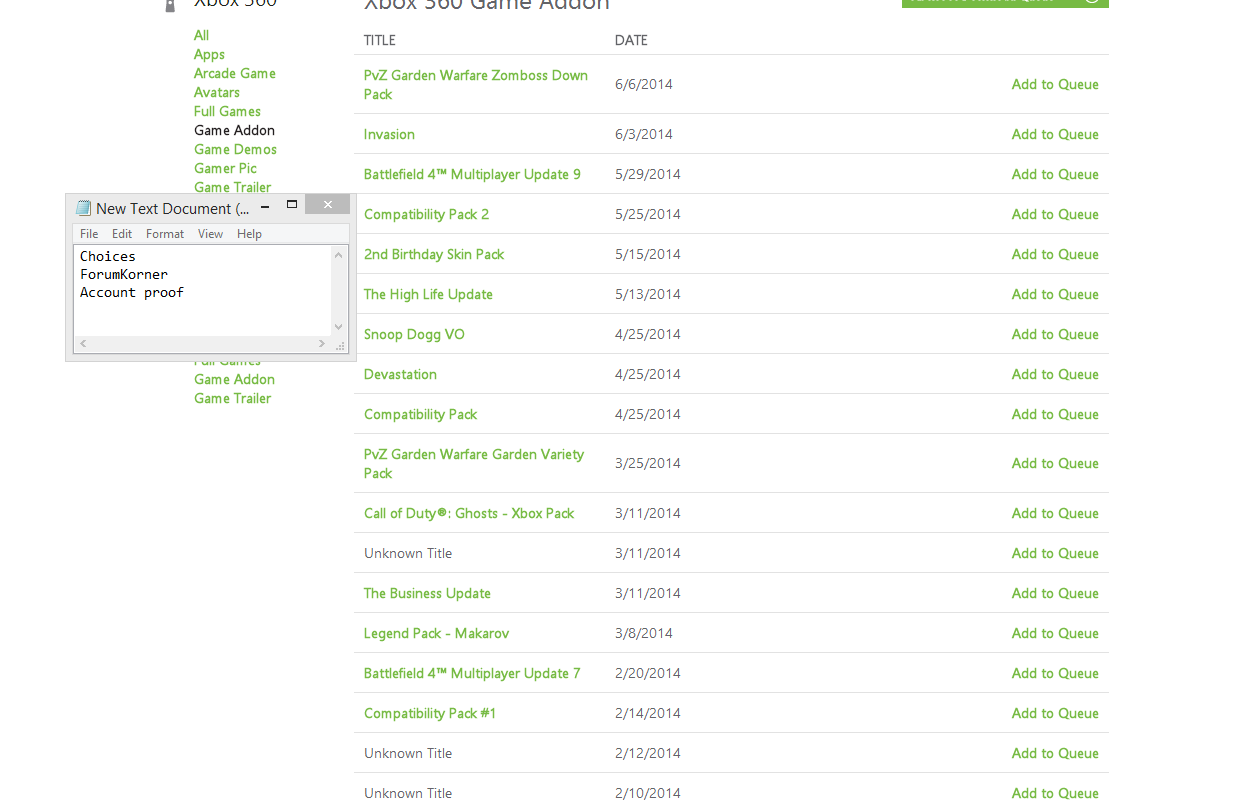The width and height of the screenshot is (1259, 802).
Task: Click the Notepad horizontal scrollbar right arrow
Action: [322, 343]
